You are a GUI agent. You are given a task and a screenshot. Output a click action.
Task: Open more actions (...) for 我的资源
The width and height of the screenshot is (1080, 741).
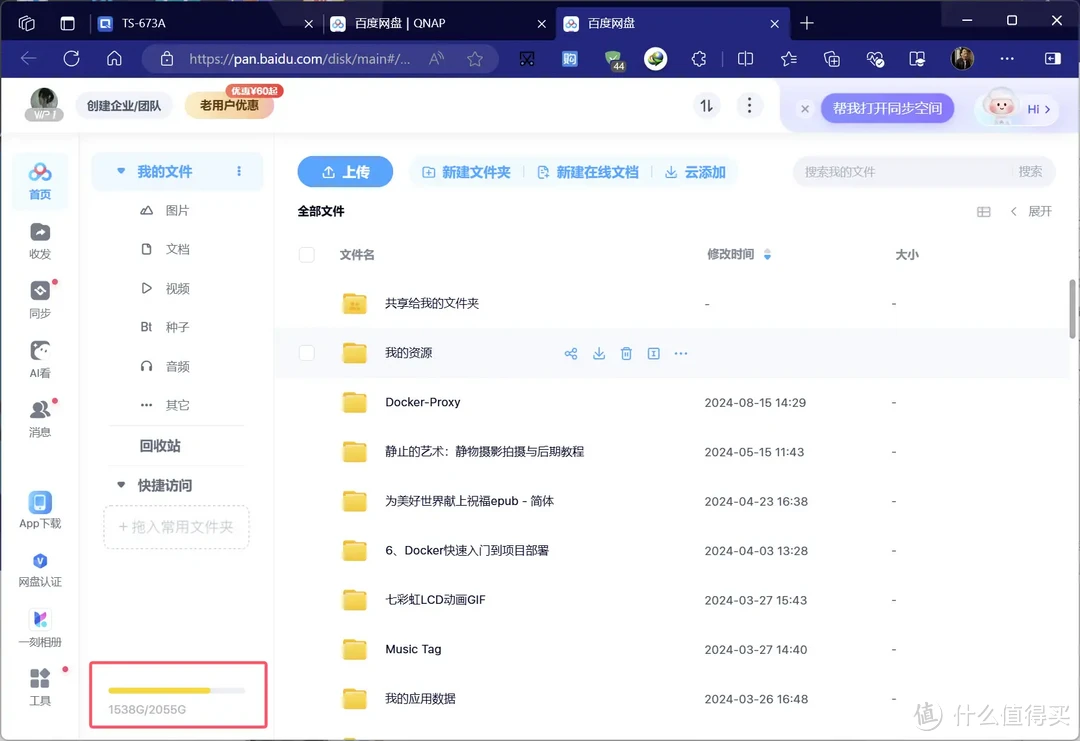pos(681,353)
